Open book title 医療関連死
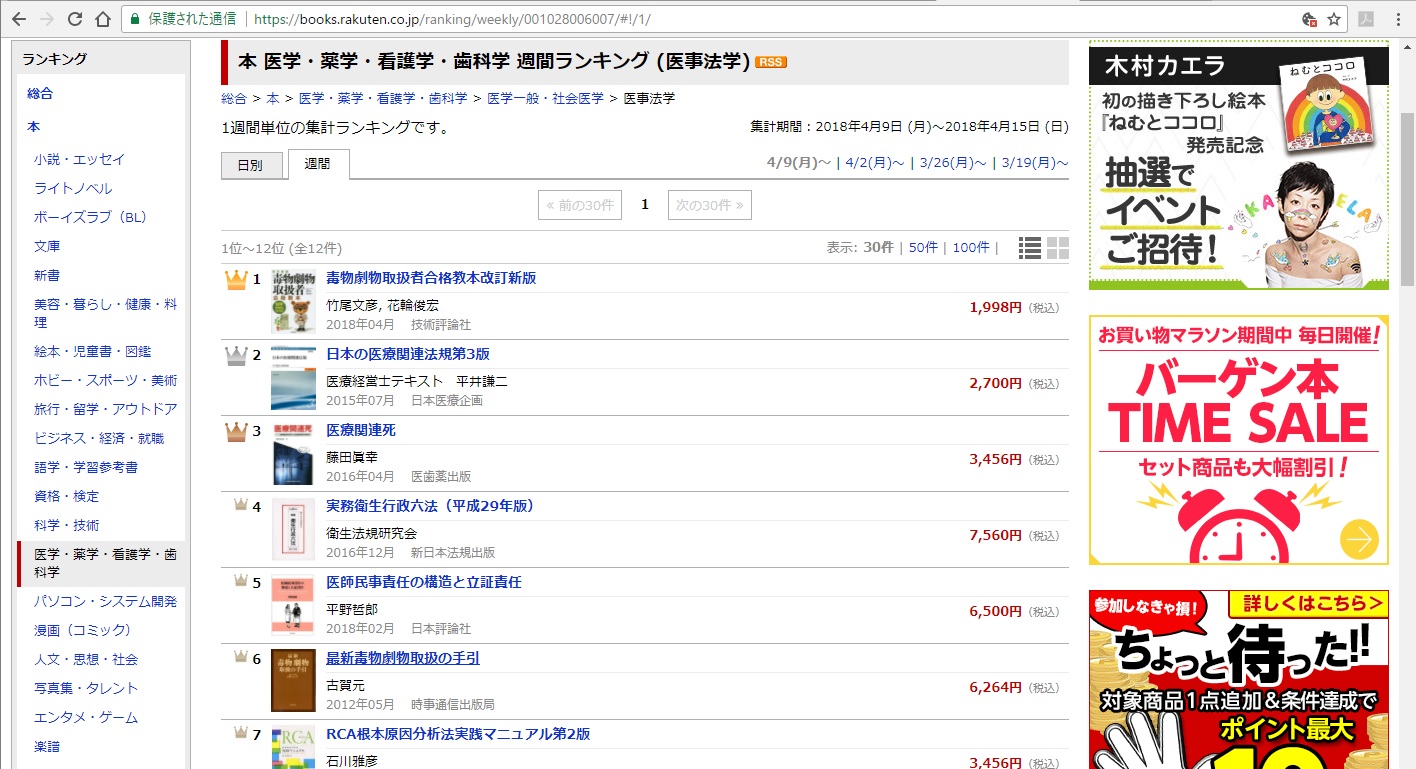Image resolution: width=1416 pixels, height=769 pixels. click(361, 430)
